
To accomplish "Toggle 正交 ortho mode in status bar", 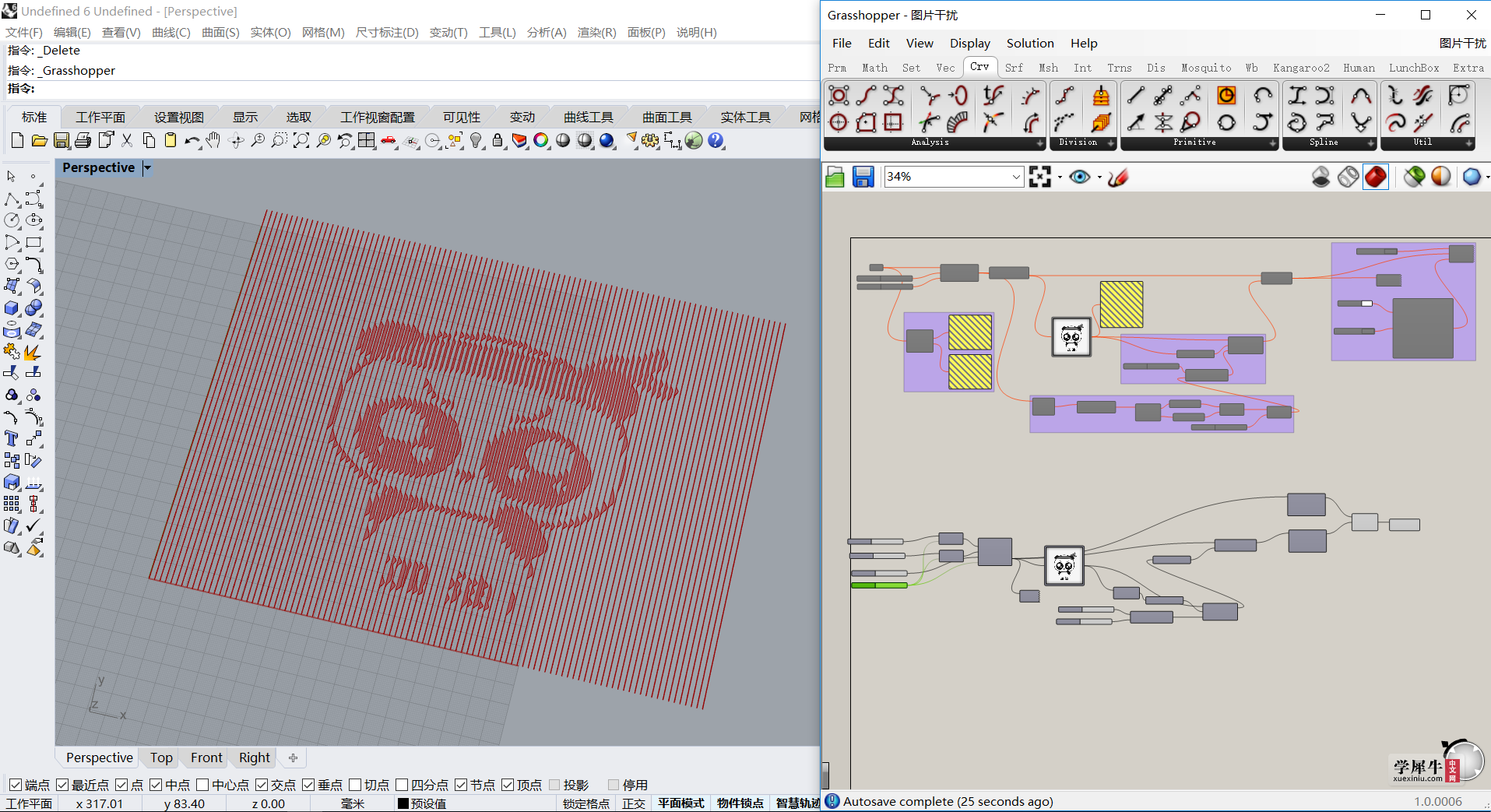I will tap(634, 803).
